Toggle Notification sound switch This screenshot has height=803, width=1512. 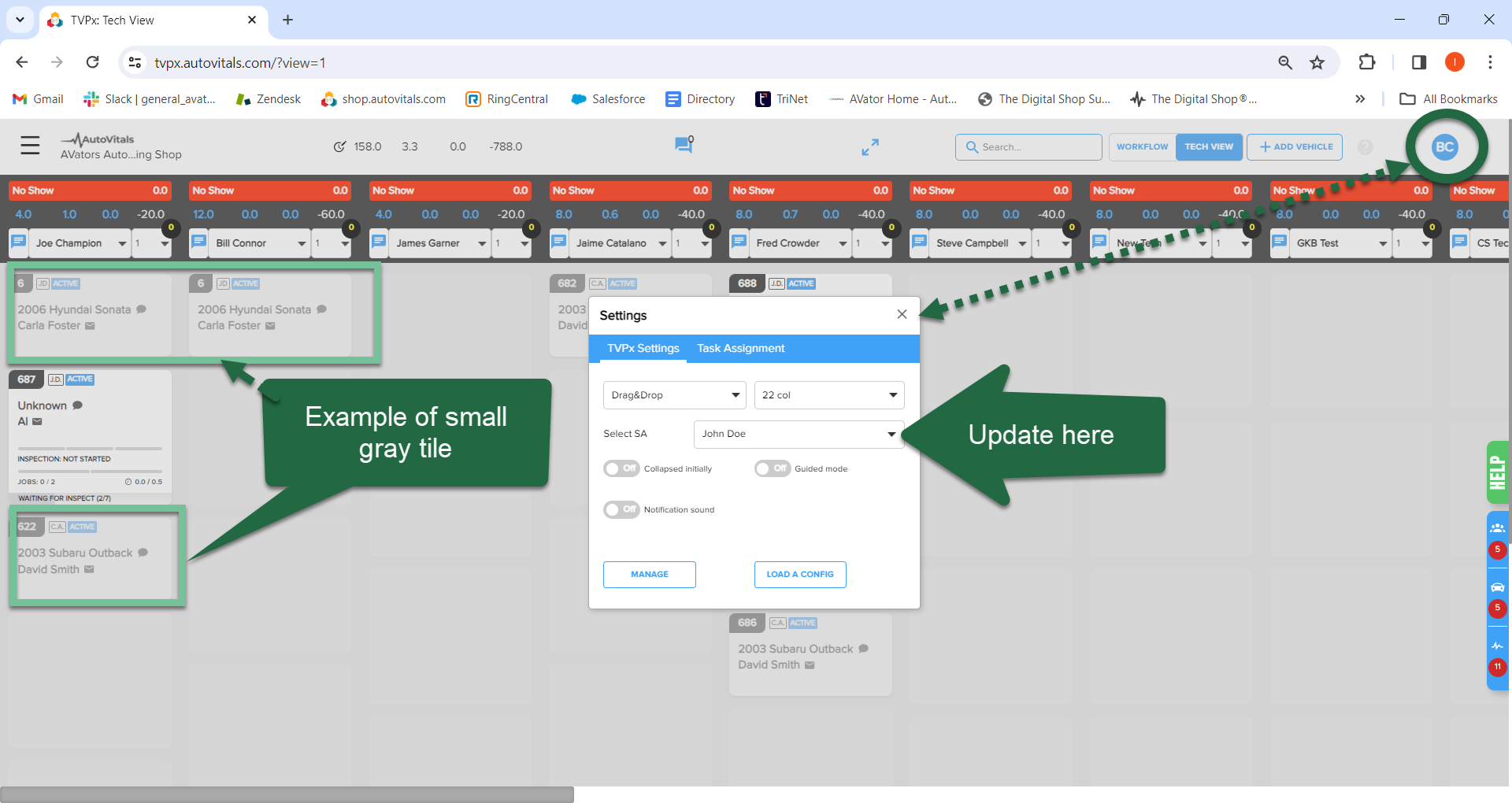621,509
